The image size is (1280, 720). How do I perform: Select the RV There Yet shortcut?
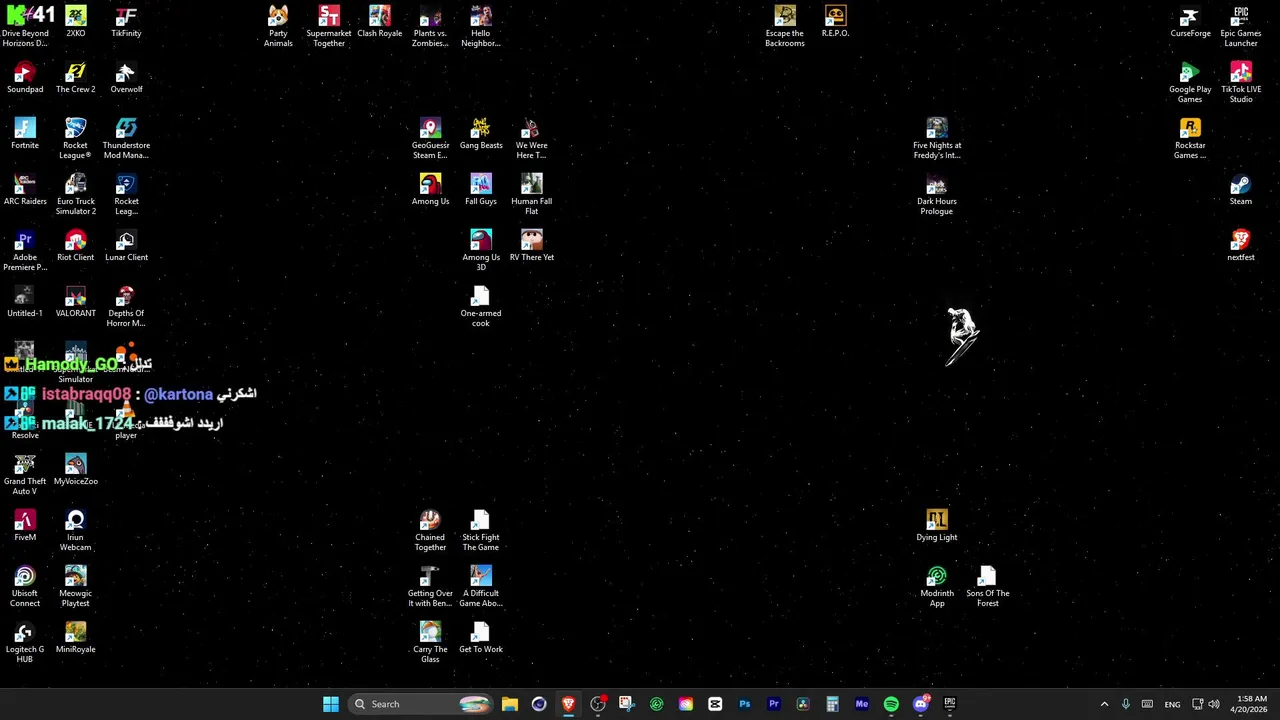pyautogui.click(x=531, y=245)
